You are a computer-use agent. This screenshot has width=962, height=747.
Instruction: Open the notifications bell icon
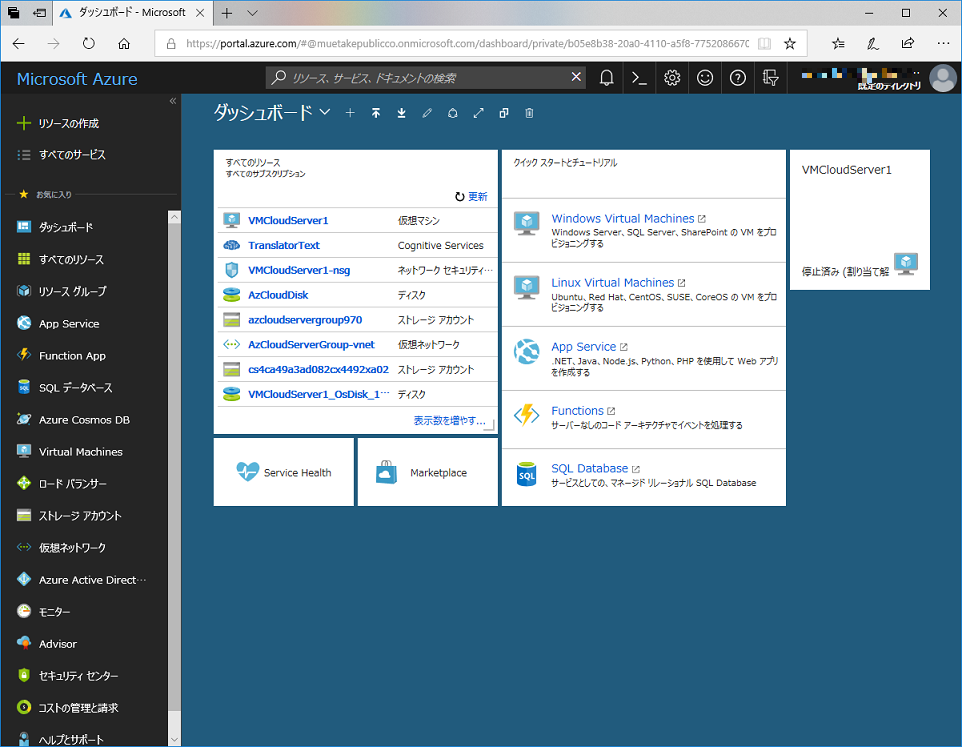coord(606,78)
